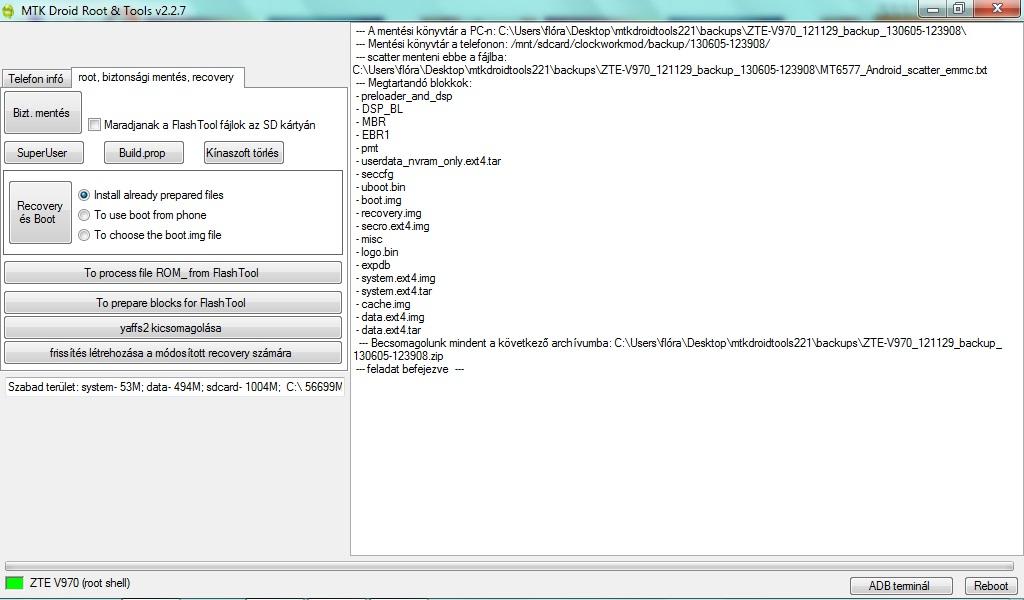Select Install already prepared files option
The height and width of the screenshot is (600, 1024).
pos(151,195)
